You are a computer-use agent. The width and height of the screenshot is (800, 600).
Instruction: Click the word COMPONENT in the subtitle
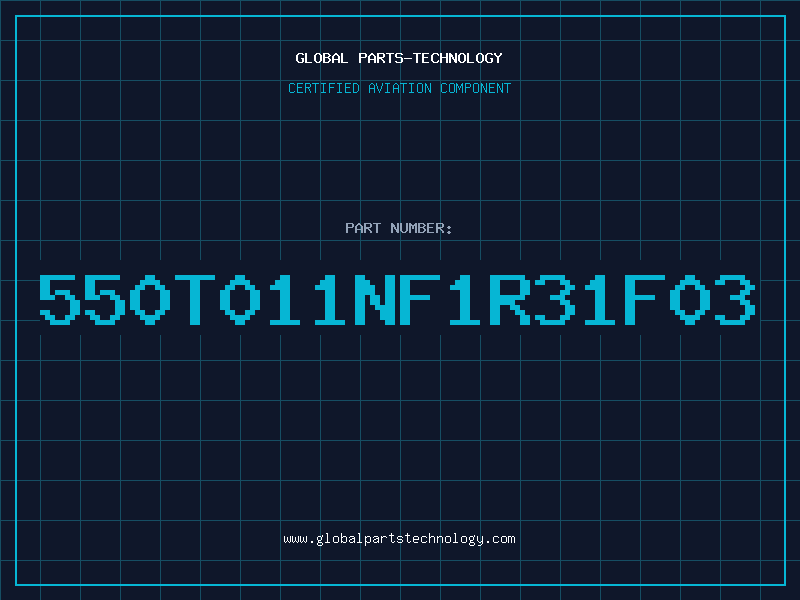click(476, 88)
